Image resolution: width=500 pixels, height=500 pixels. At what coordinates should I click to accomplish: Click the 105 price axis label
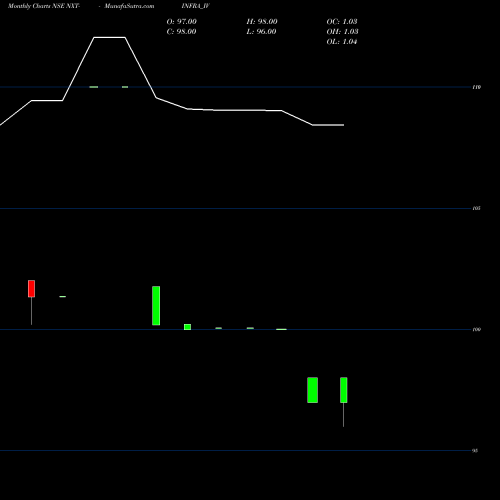pyautogui.click(x=477, y=208)
